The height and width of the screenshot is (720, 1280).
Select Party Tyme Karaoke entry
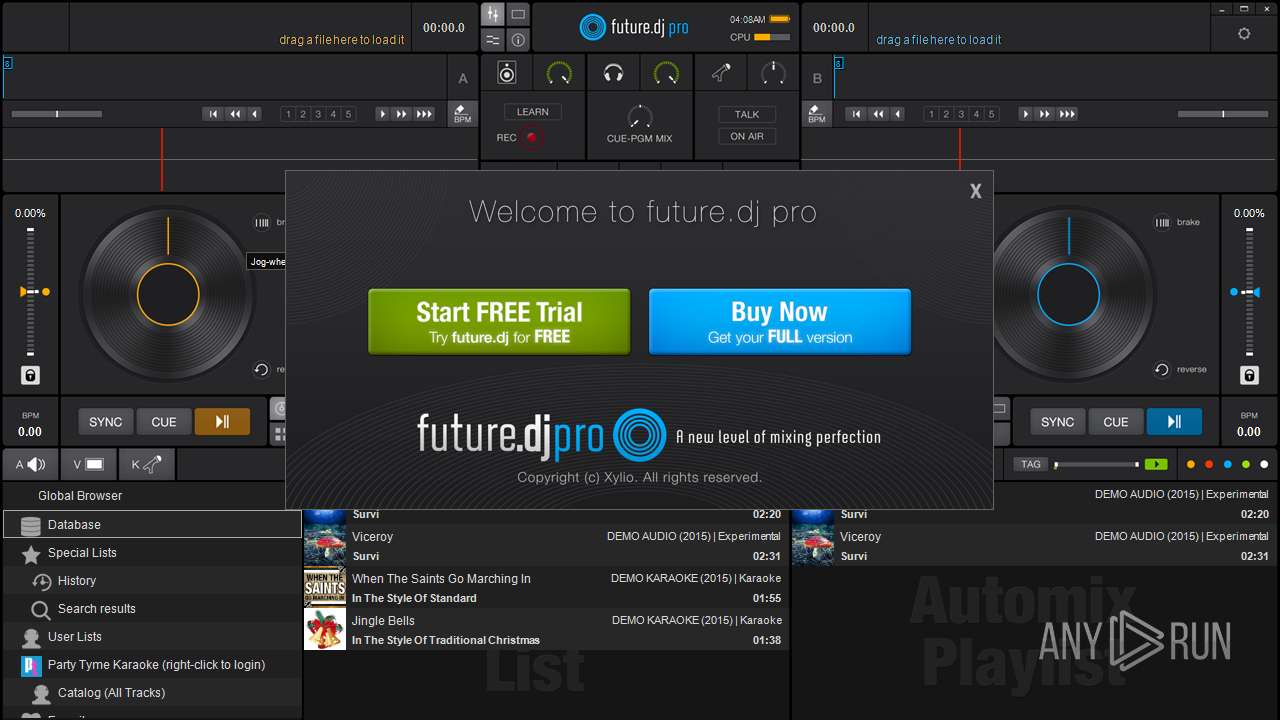152,664
